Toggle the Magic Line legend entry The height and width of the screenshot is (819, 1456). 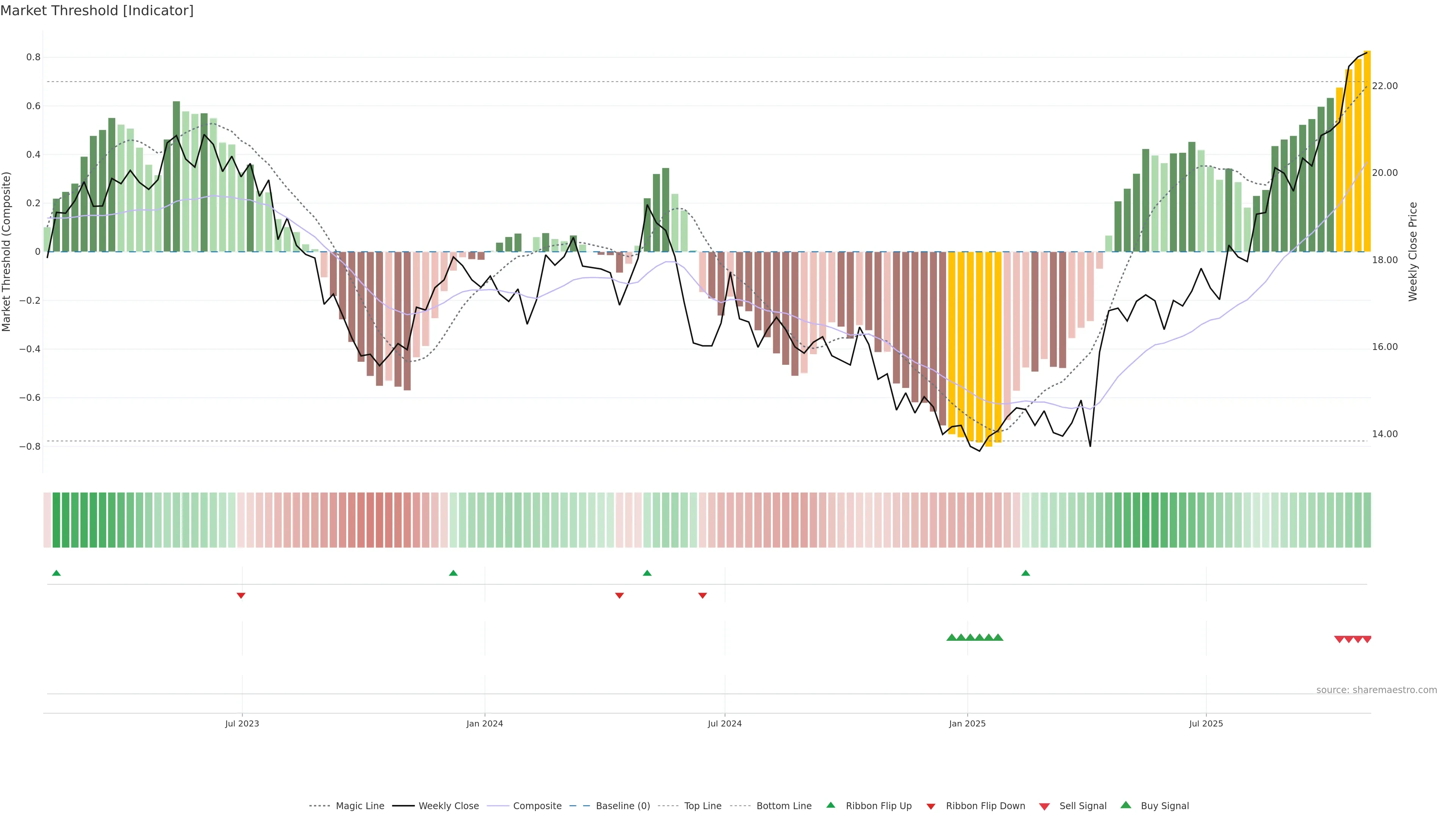[x=359, y=806]
